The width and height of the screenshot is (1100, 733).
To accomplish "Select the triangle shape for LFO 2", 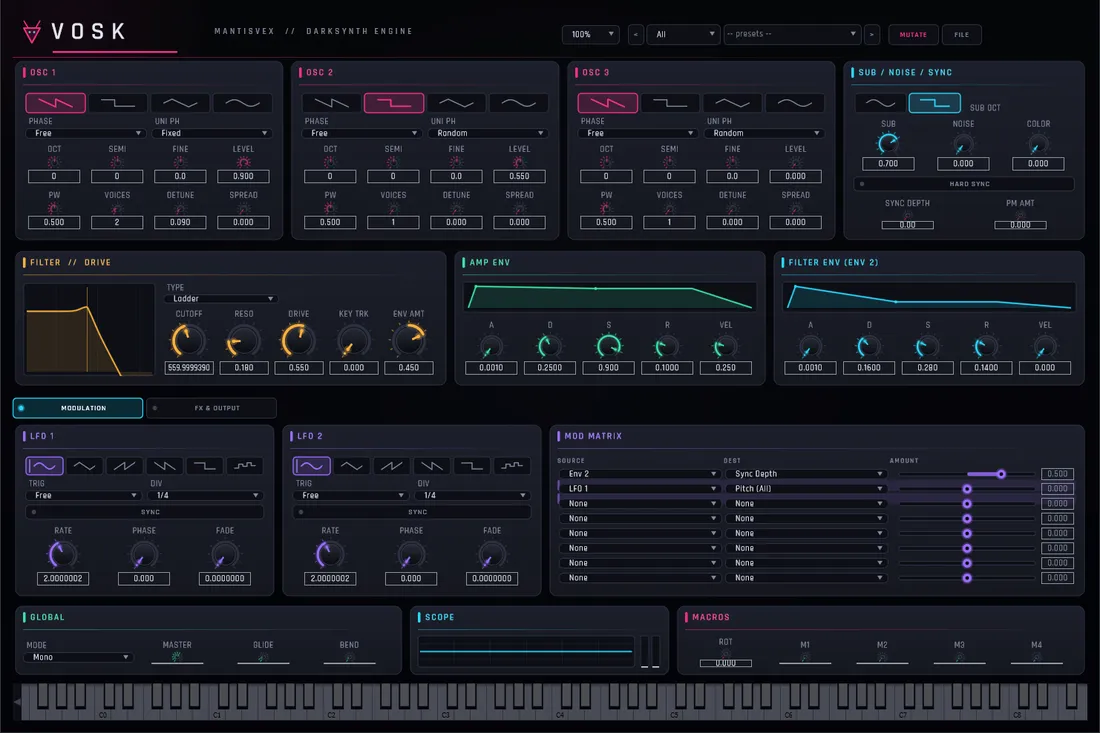I will [x=351, y=466].
